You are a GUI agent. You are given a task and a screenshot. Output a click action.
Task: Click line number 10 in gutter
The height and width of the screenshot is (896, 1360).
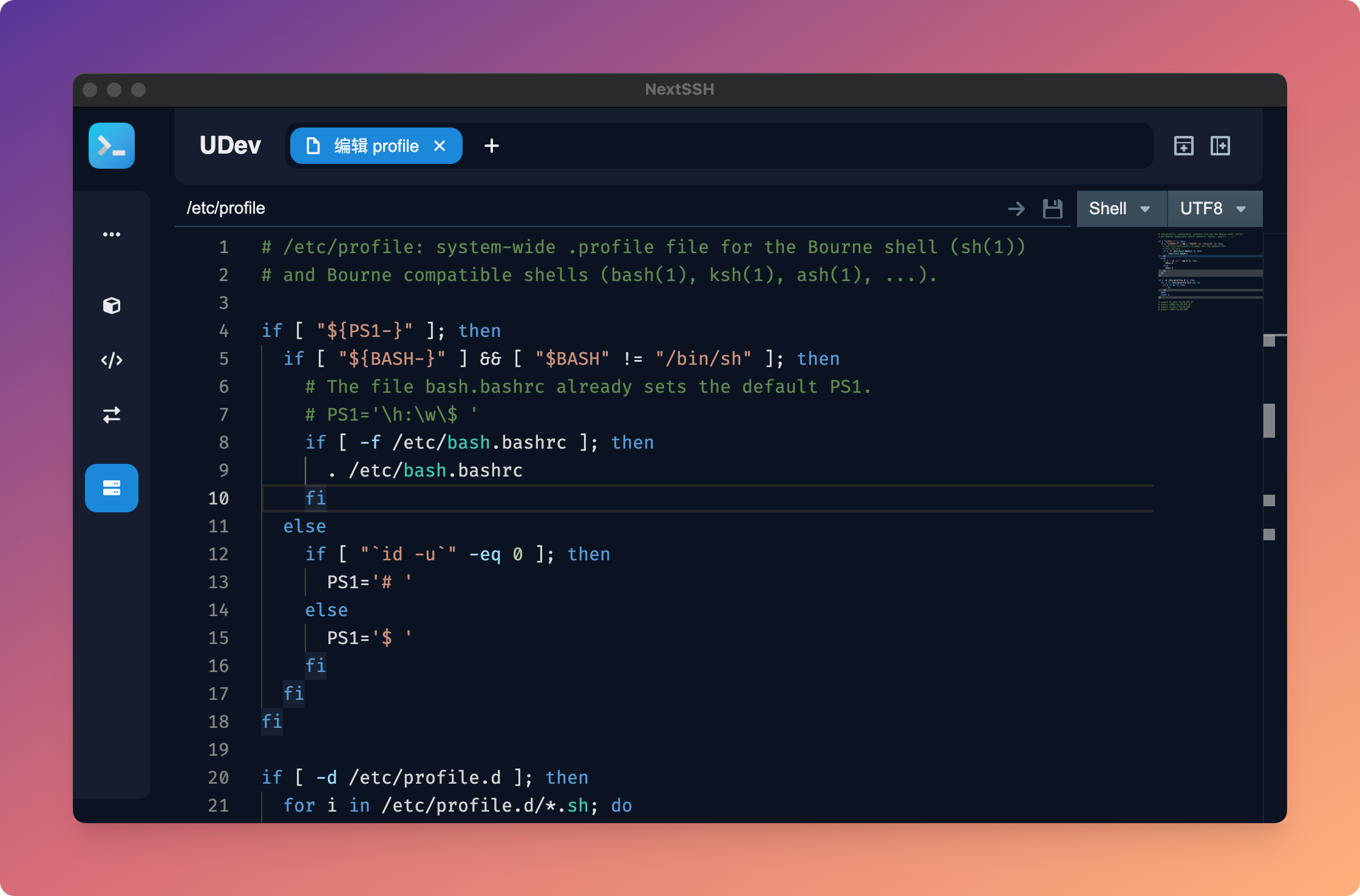(219, 498)
